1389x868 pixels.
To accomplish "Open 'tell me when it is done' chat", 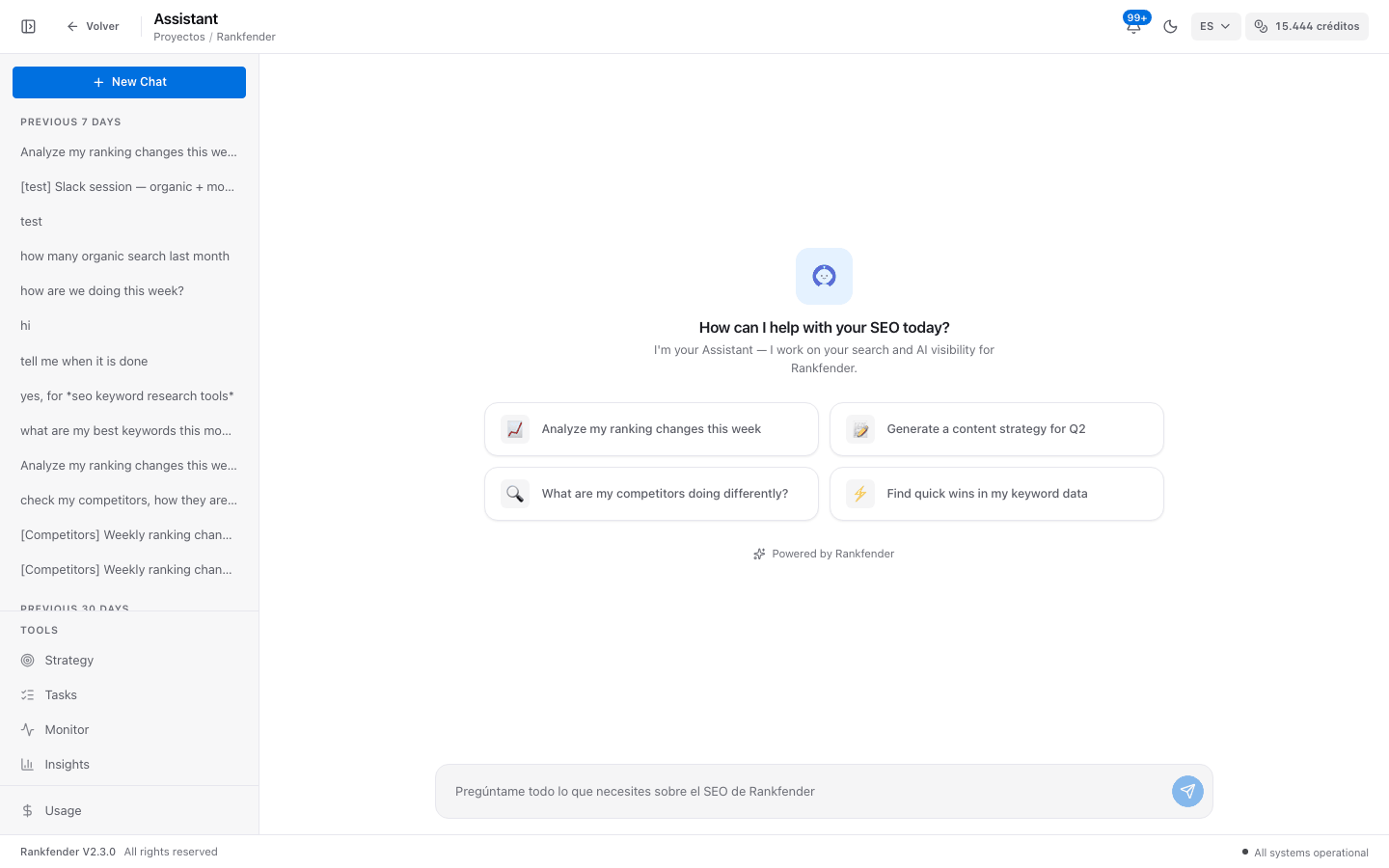I will [129, 362].
